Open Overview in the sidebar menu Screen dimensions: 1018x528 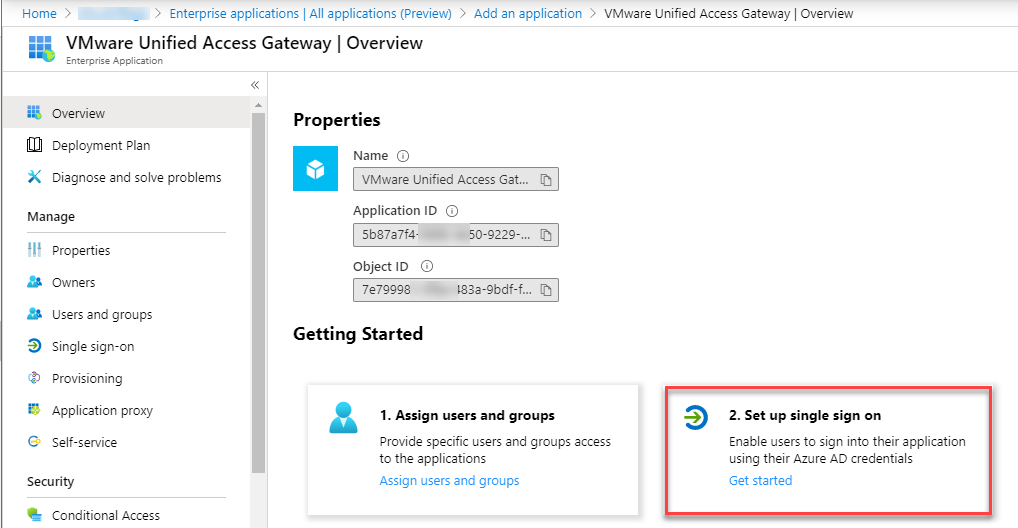pyautogui.click(x=126, y=113)
